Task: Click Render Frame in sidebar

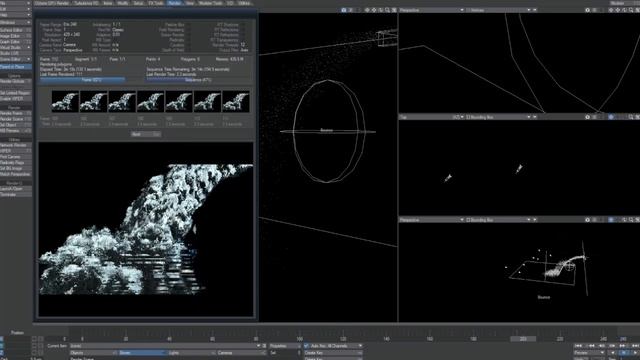Action: point(16,113)
